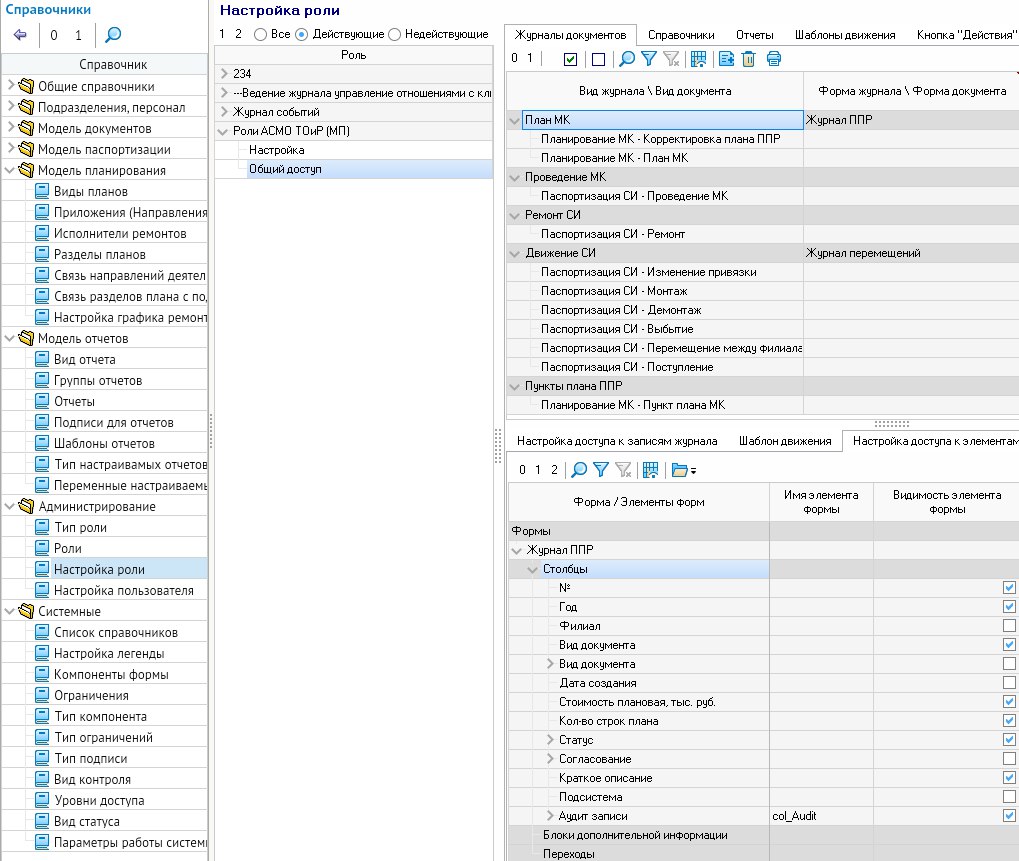Image resolution: width=1019 pixels, height=861 pixels.
Task: Collapse Столбцы node in form elements
Action: point(532,569)
